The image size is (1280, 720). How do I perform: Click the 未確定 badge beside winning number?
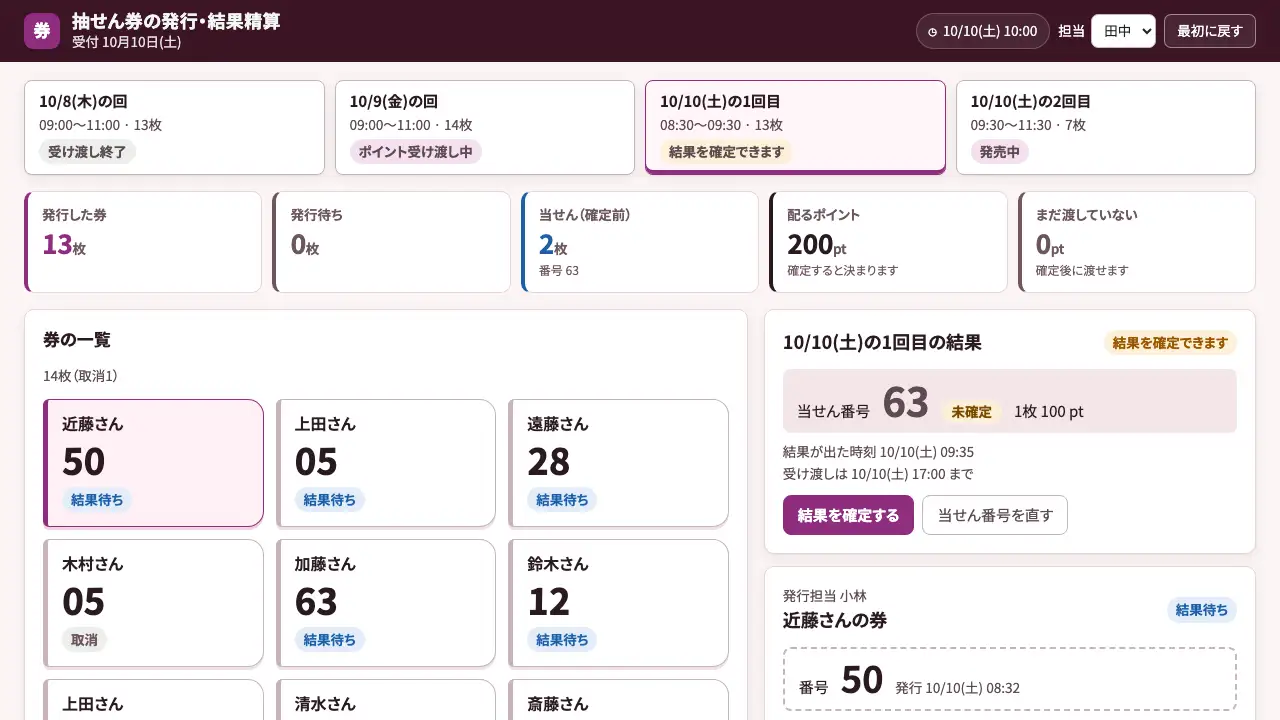971,412
